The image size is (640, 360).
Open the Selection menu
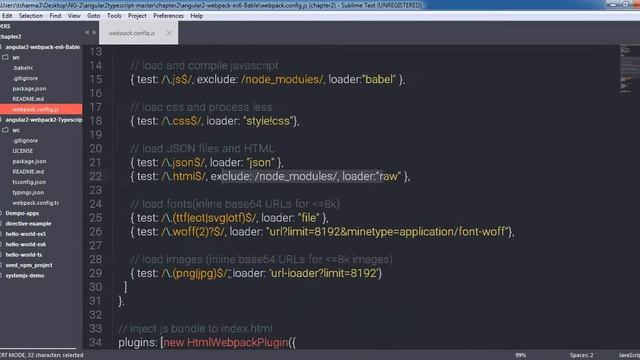click(x=31, y=16)
